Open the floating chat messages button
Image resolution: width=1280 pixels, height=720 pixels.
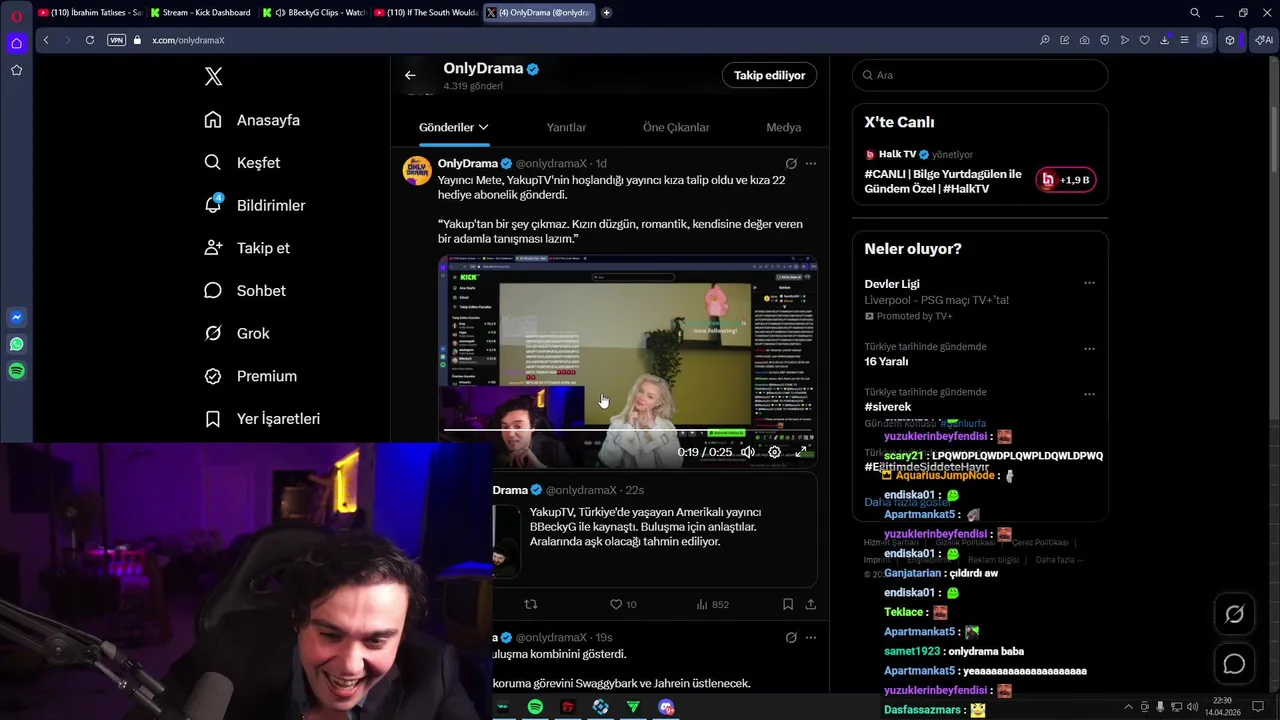[x=1234, y=664]
